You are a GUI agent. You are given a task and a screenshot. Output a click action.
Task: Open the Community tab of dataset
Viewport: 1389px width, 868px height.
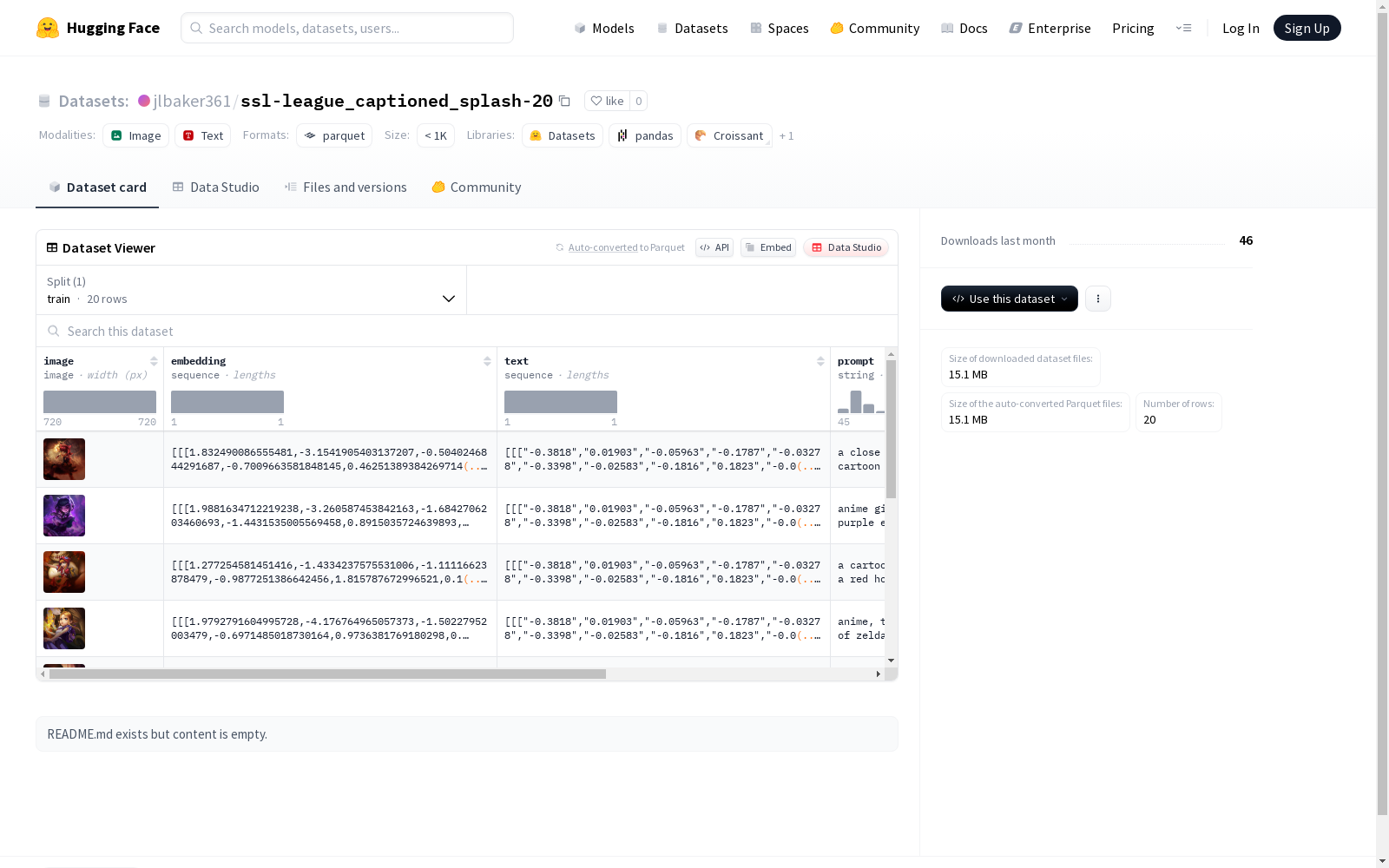point(477,187)
